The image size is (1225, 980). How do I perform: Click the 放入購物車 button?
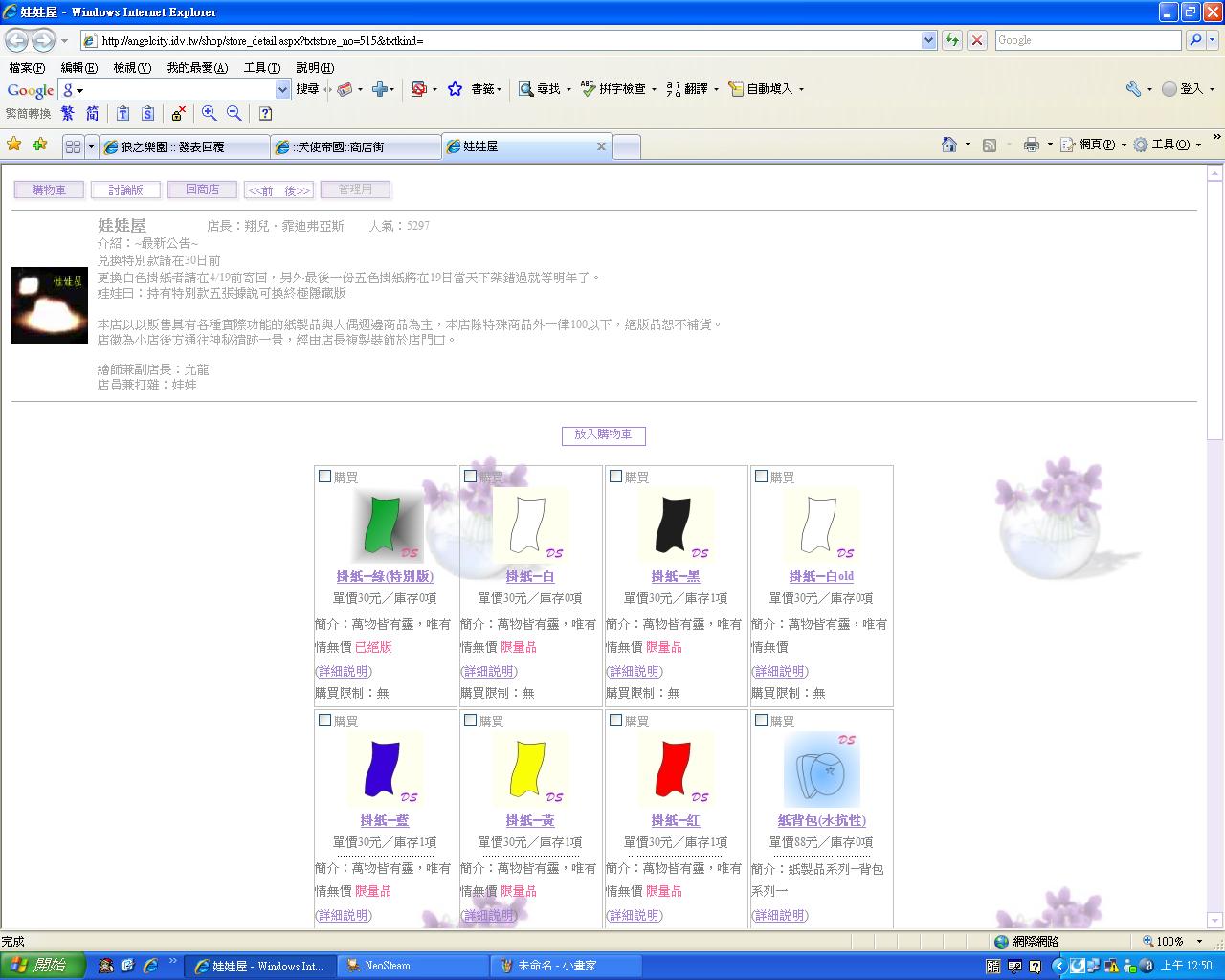pos(603,435)
